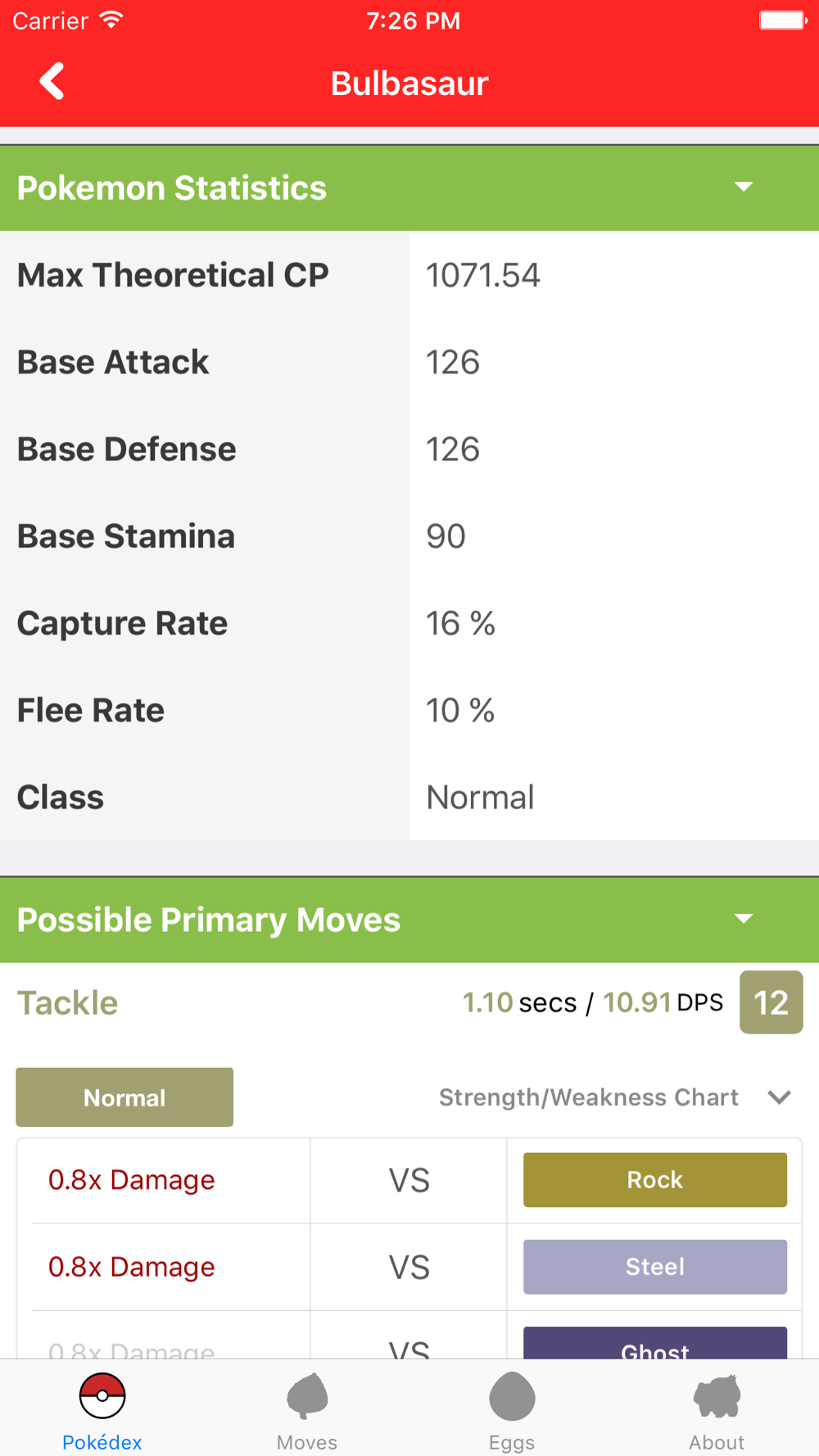Image resolution: width=819 pixels, height=1456 pixels.
Task: Switch to the Moves tab label
Action: (307, 1442)
